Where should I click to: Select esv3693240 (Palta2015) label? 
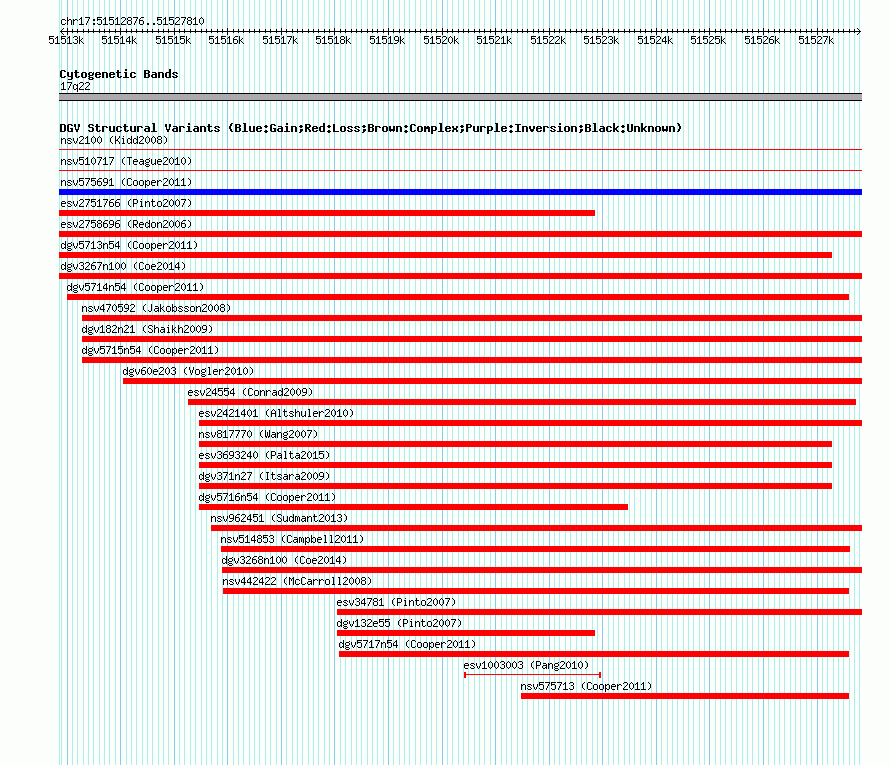264,455
